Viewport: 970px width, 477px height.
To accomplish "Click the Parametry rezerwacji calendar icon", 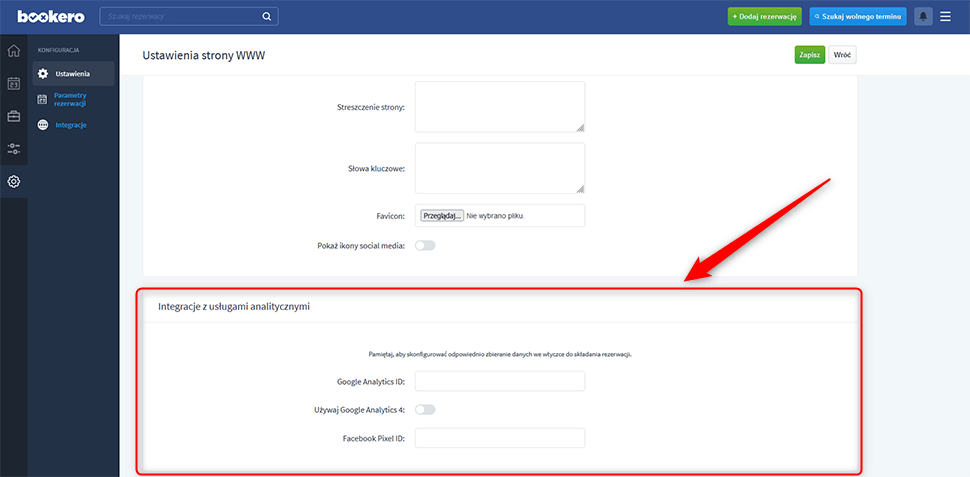I will [x=43, y=100].
